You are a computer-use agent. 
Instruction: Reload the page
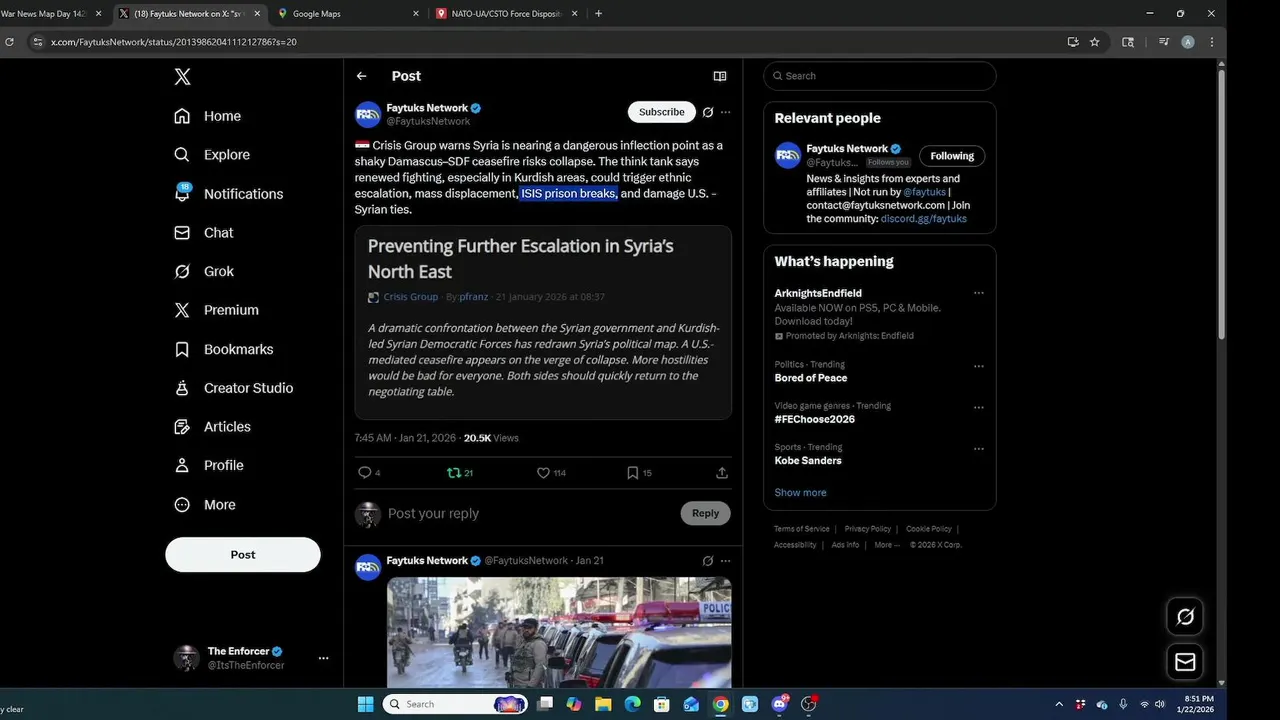point(10,42)
